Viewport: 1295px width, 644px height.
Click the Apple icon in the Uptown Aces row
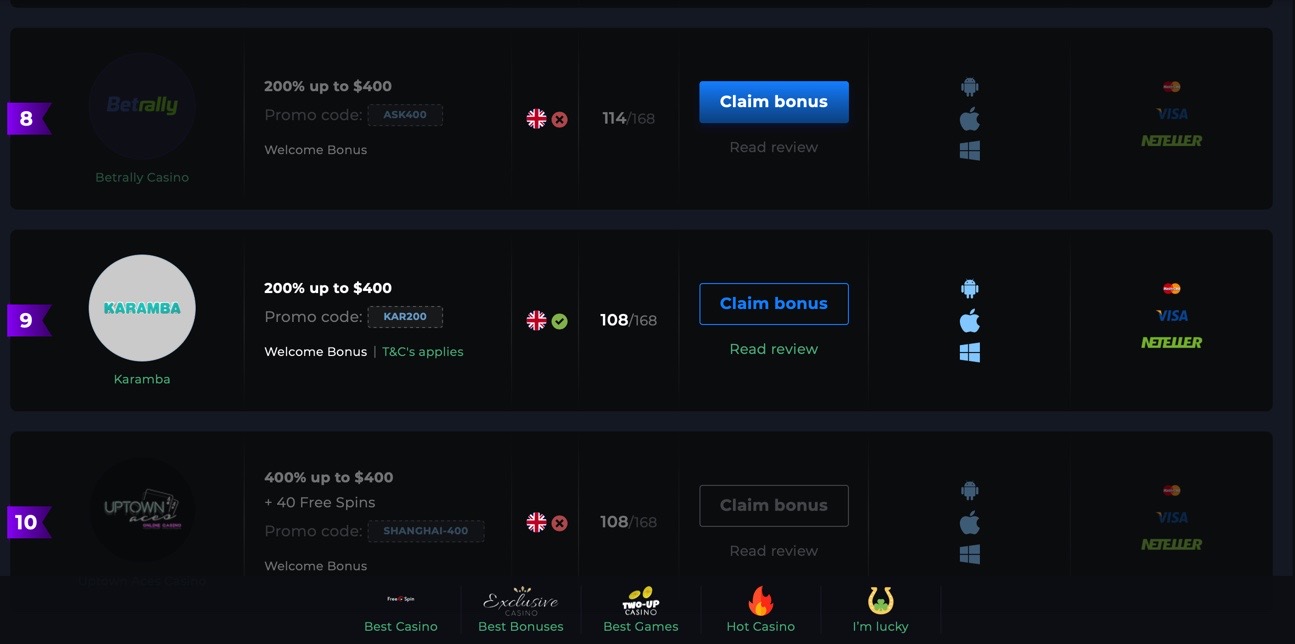(x=969, y=523)
